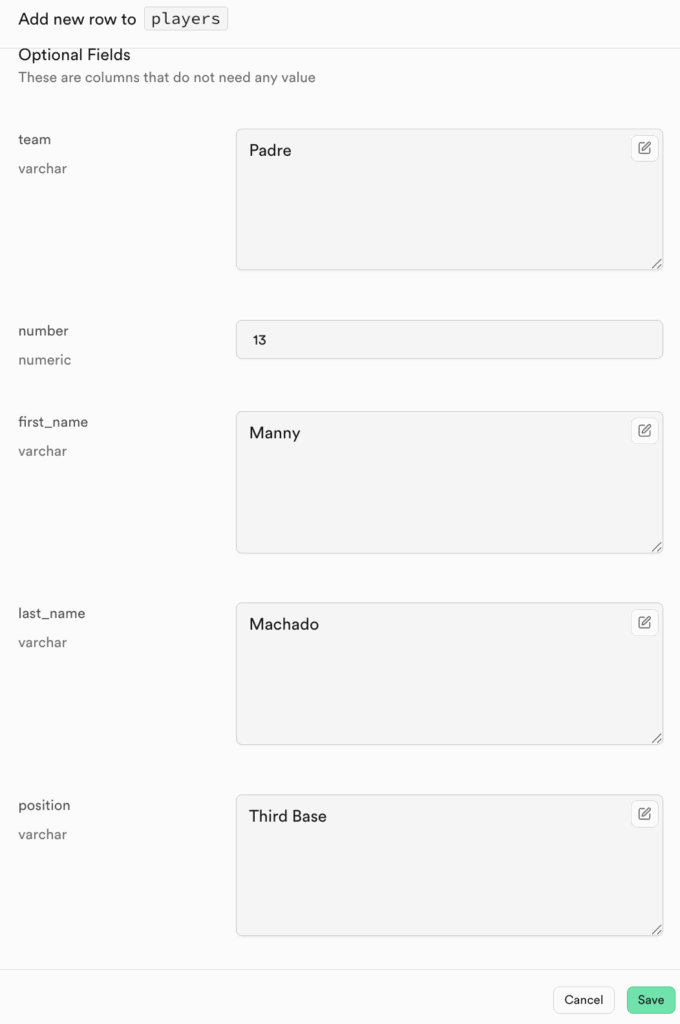
Task: Focus the position field with Third Base
Action: 449,865
